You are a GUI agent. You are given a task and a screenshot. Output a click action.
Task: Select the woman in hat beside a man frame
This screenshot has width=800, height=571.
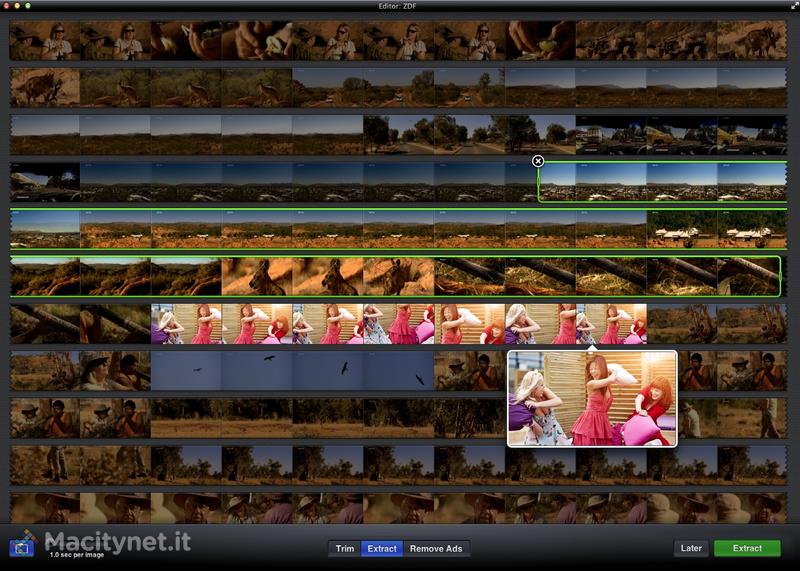(x=115, y=371)
